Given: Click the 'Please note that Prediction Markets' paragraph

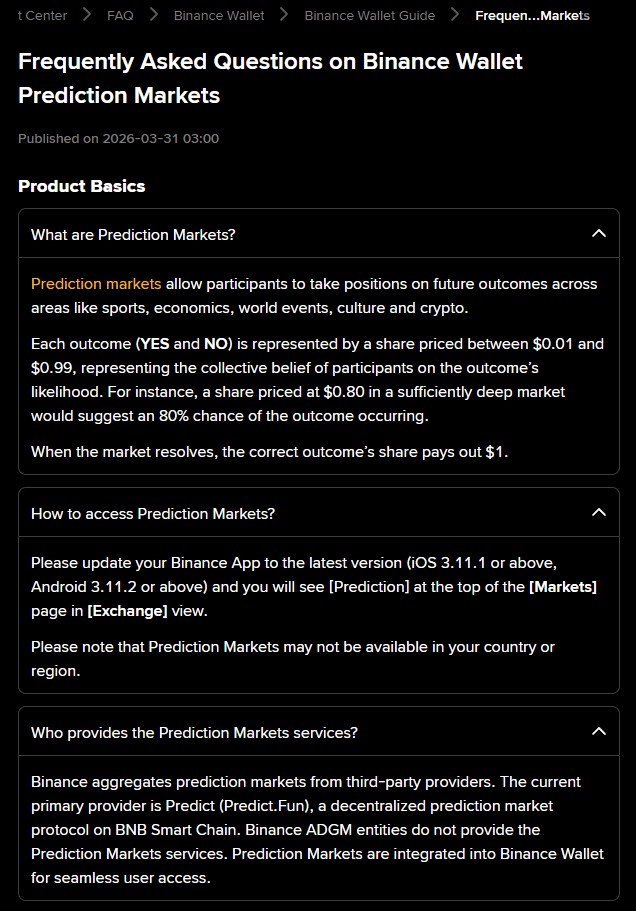Looking at the screenshot, I should coord(292,659).
